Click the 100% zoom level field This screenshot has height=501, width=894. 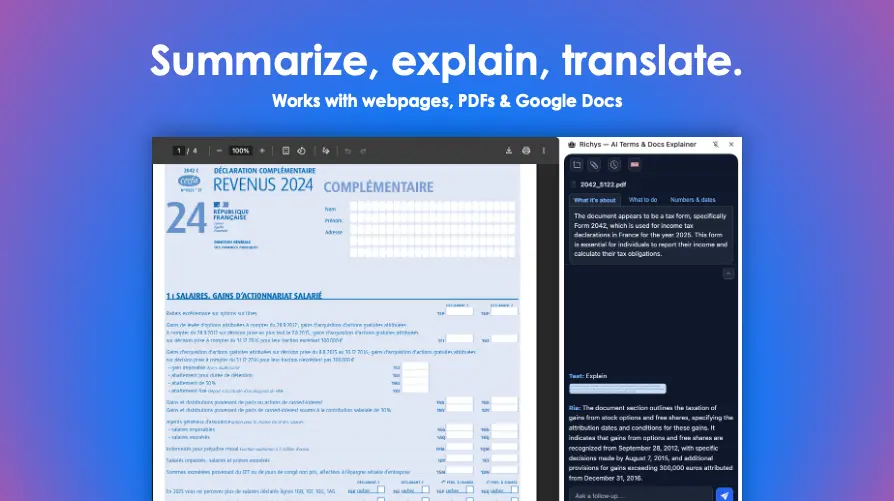(241, 151)
